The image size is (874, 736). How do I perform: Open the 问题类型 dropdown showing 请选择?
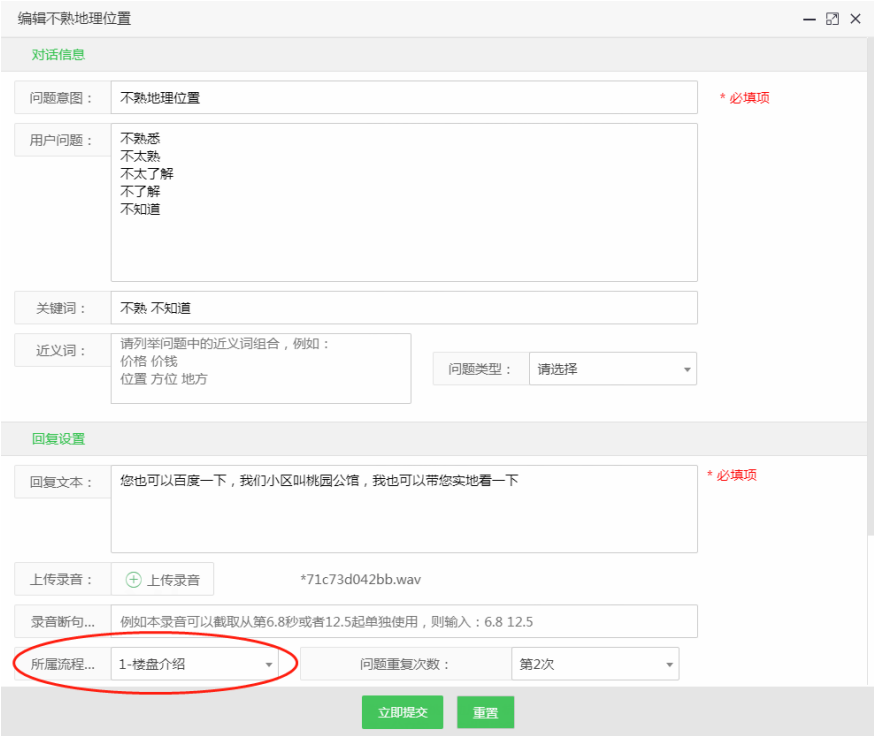612,369
